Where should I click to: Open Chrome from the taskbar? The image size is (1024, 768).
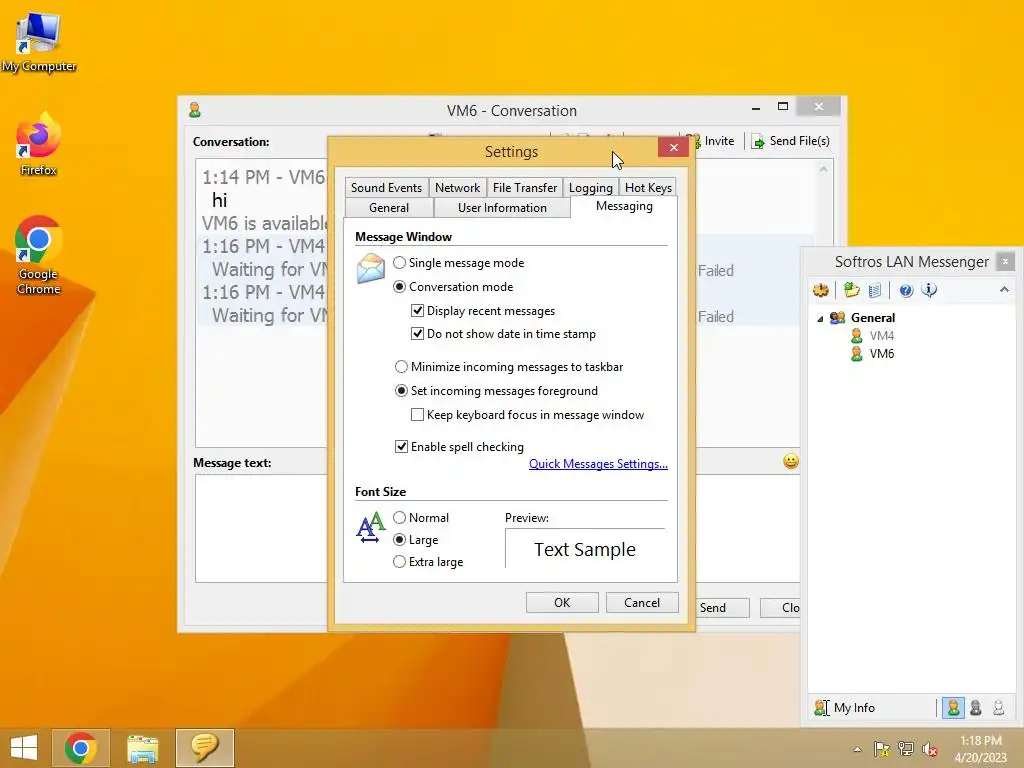[81, 748]
